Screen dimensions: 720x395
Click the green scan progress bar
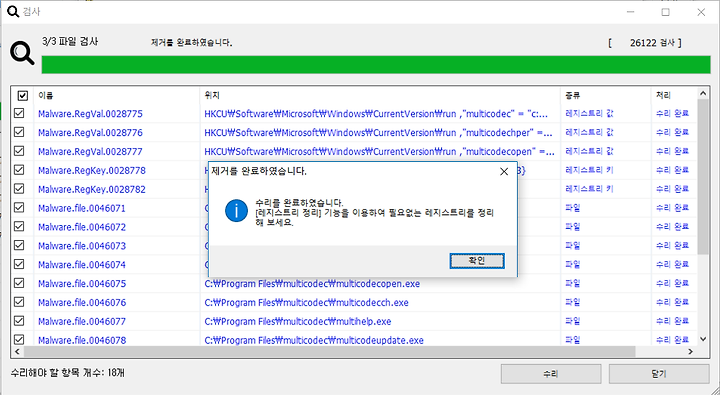click(x=376, y=65)
